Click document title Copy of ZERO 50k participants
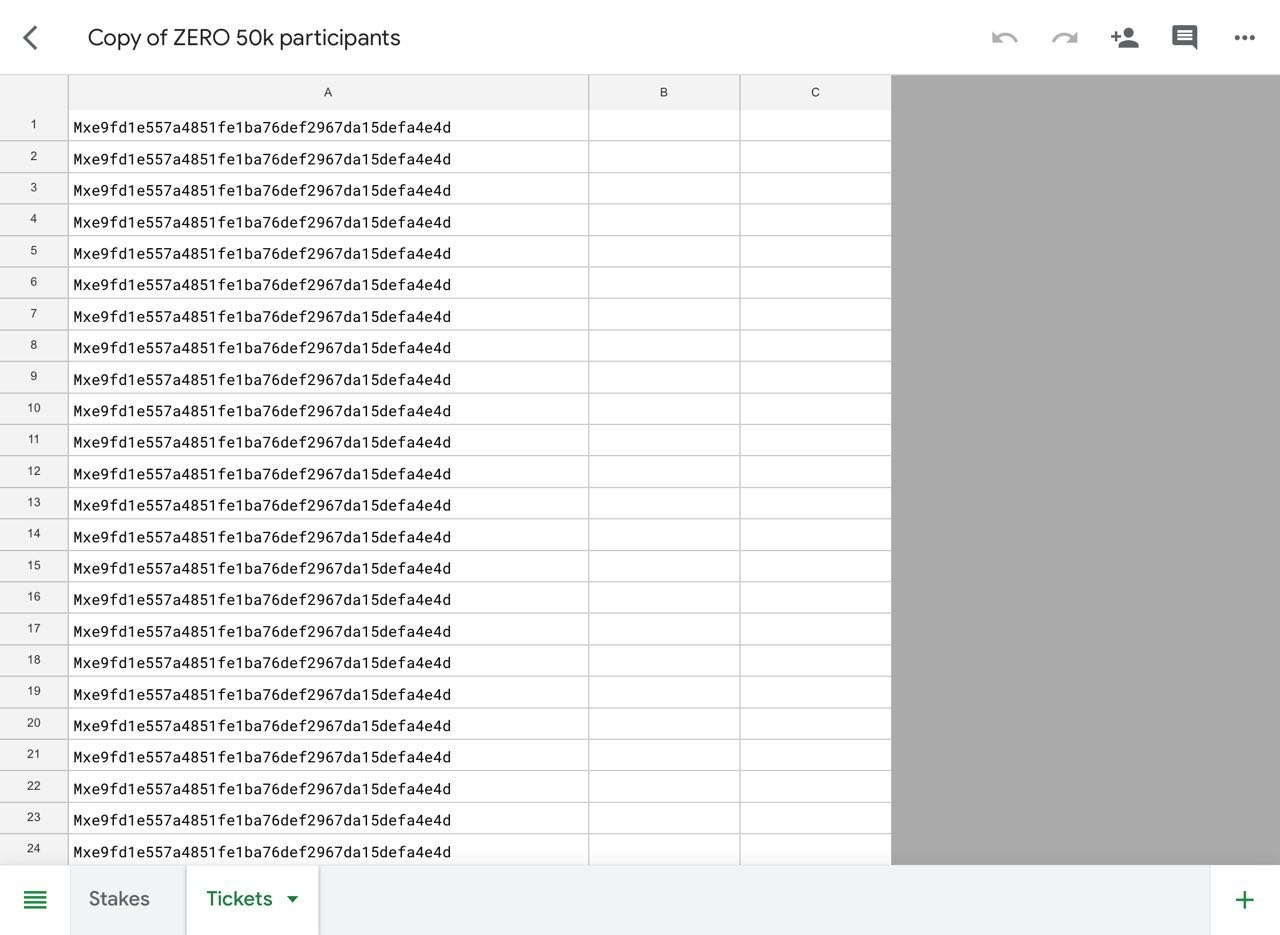The width and height of the screenshot is (1280, 935). coord(244,38)
